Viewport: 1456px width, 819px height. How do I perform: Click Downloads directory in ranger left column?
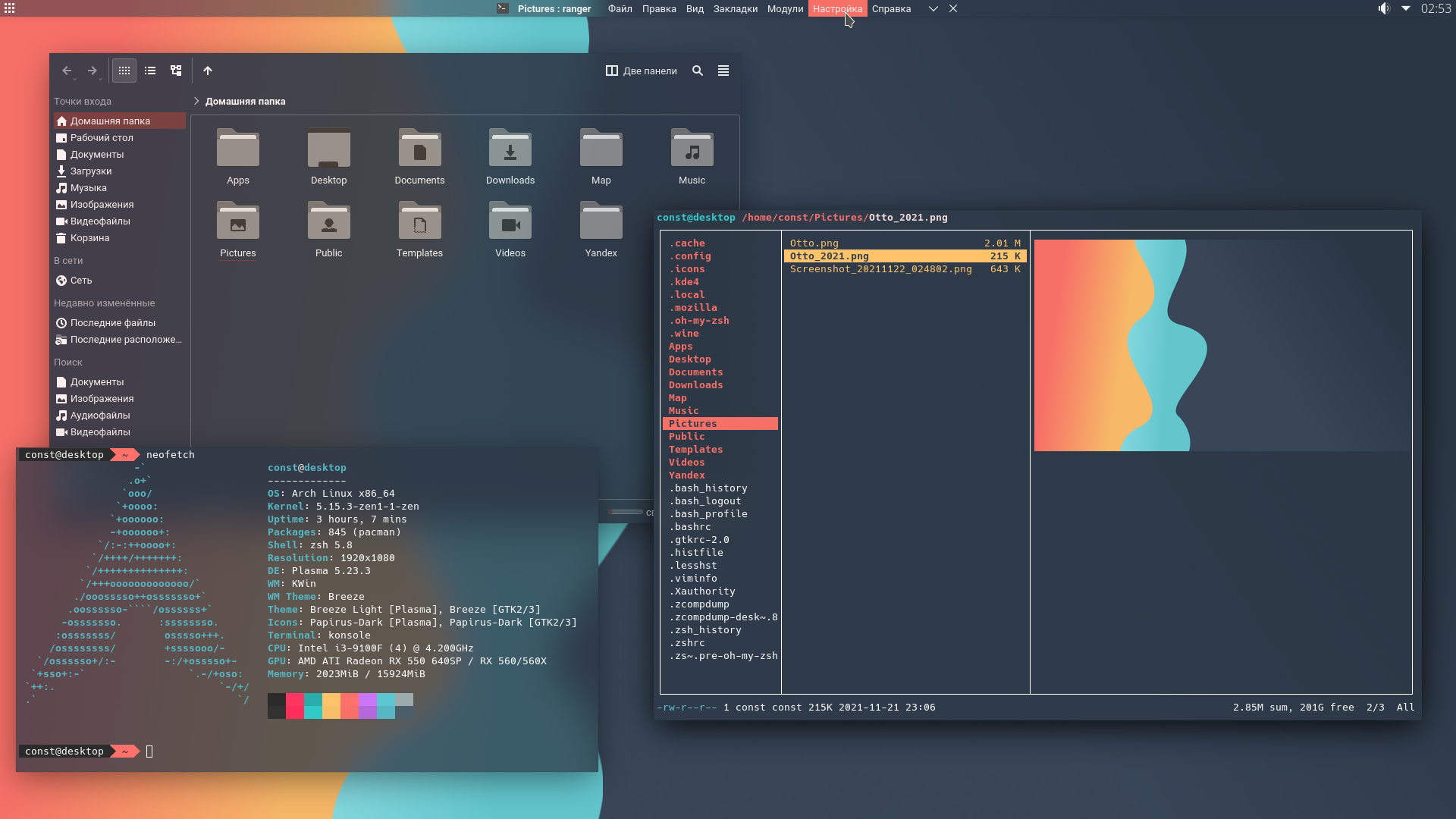point(695,385)
